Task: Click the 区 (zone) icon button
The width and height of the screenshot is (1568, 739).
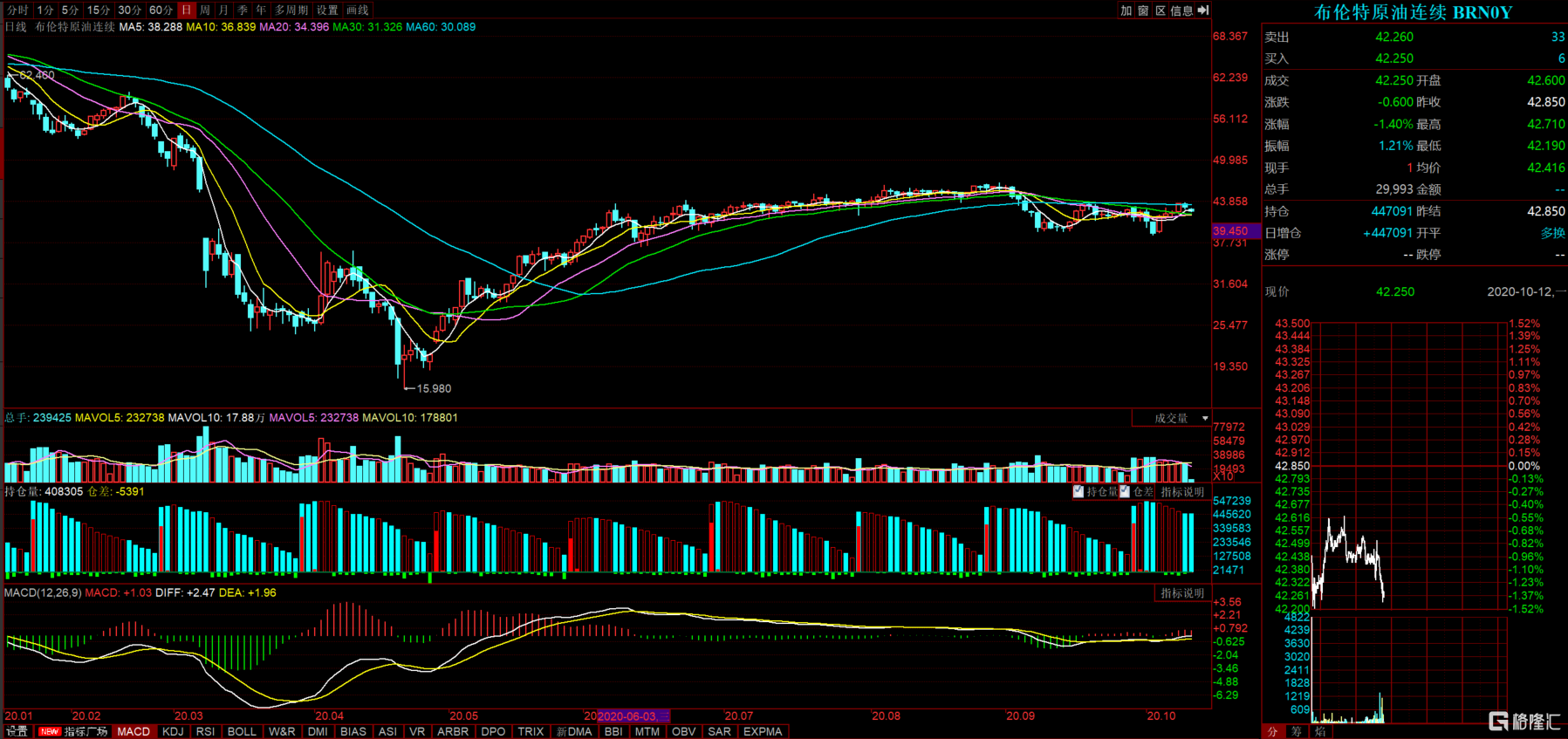Action: pos(1161,10)
